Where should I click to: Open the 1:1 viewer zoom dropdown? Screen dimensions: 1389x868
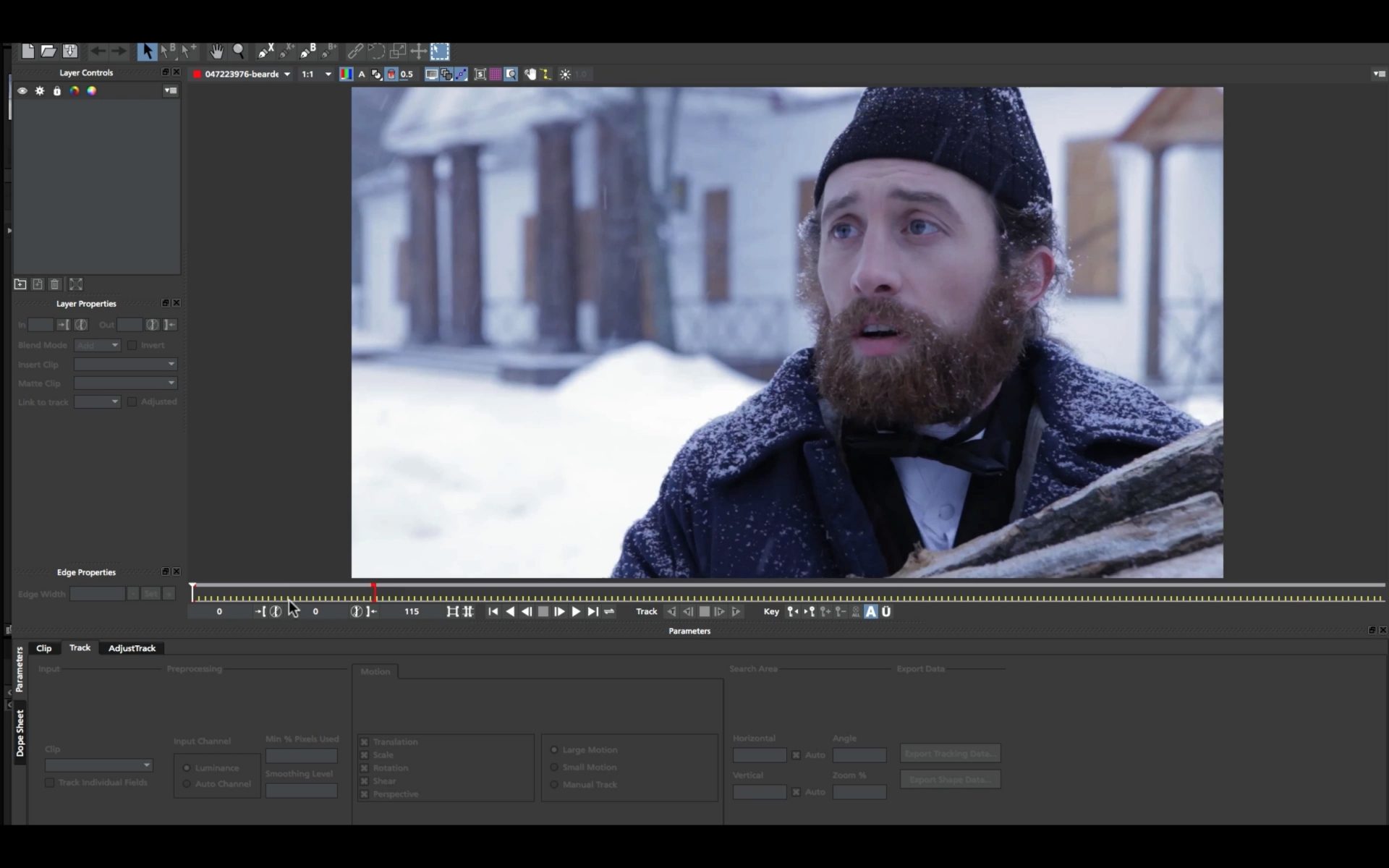coord(316,74)
